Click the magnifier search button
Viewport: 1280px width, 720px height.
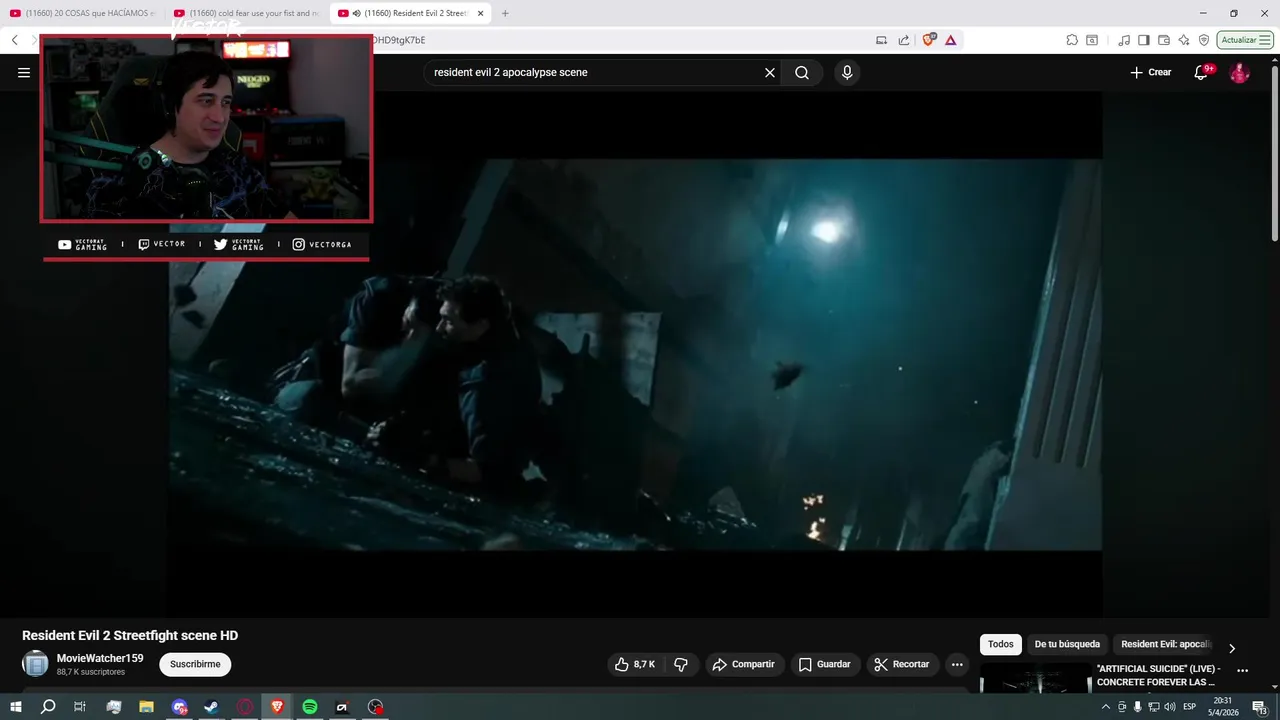[x=802, y=72]
